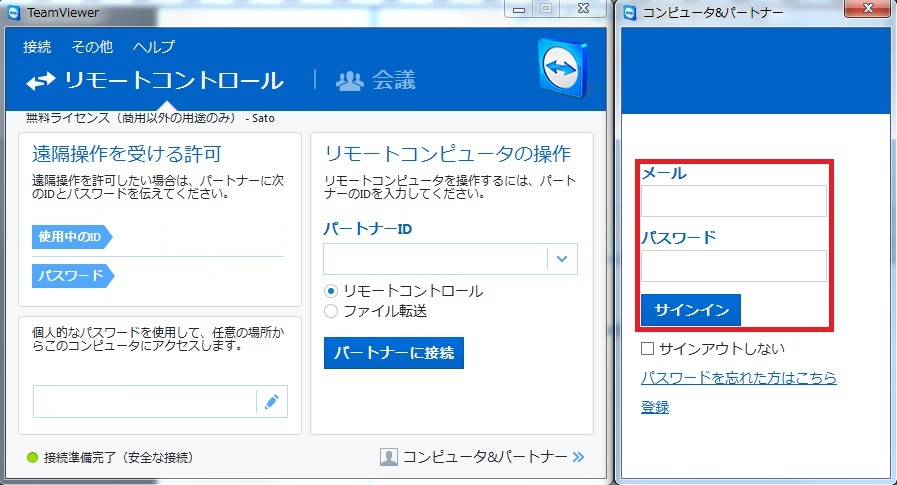Click the 使用中のID label tag
This screenshot has width=897, height=485.
72,237
